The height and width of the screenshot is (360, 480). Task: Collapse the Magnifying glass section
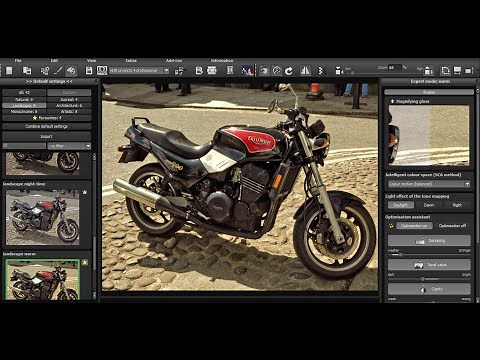(x=392, y=101)
